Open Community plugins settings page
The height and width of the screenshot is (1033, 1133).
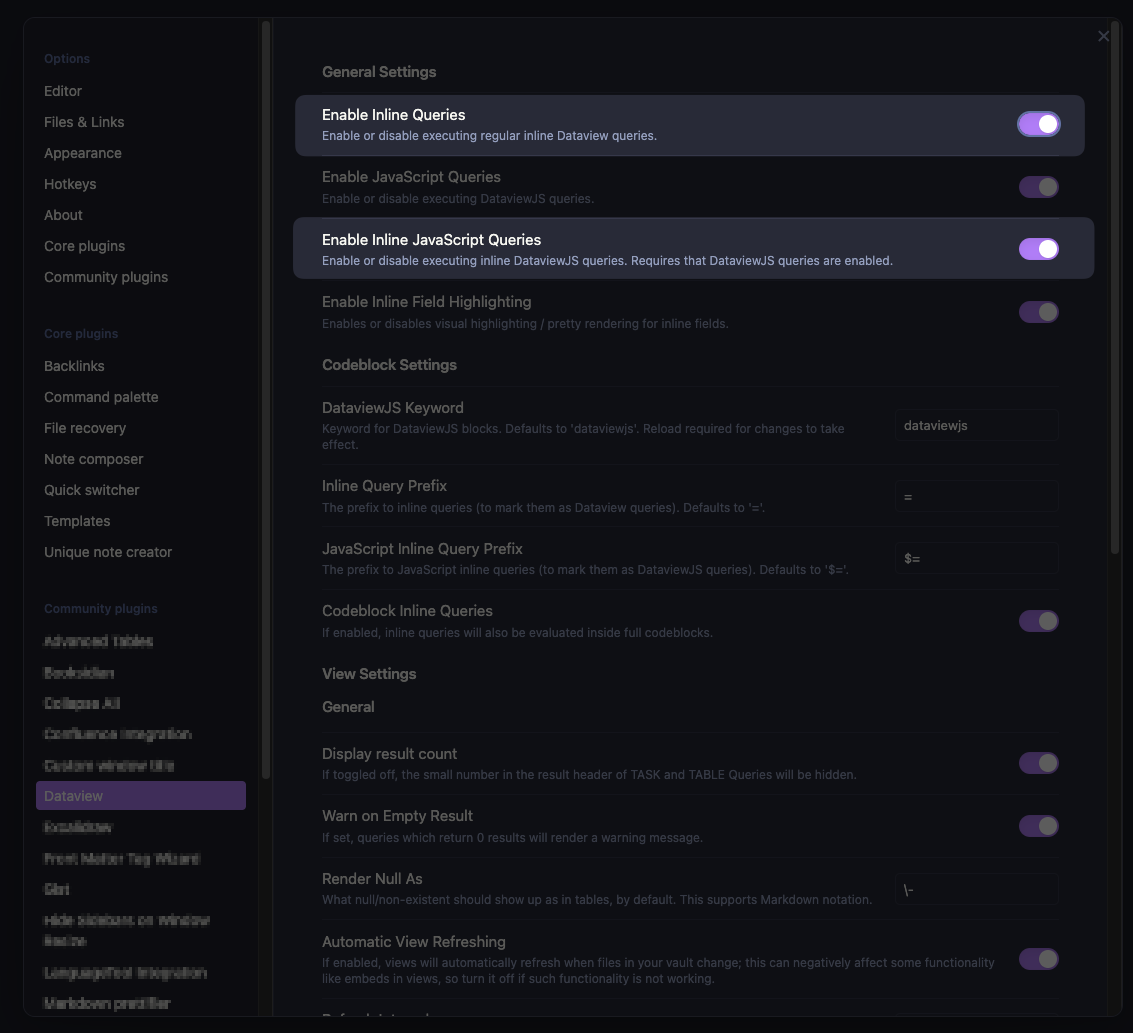(106, 277)
